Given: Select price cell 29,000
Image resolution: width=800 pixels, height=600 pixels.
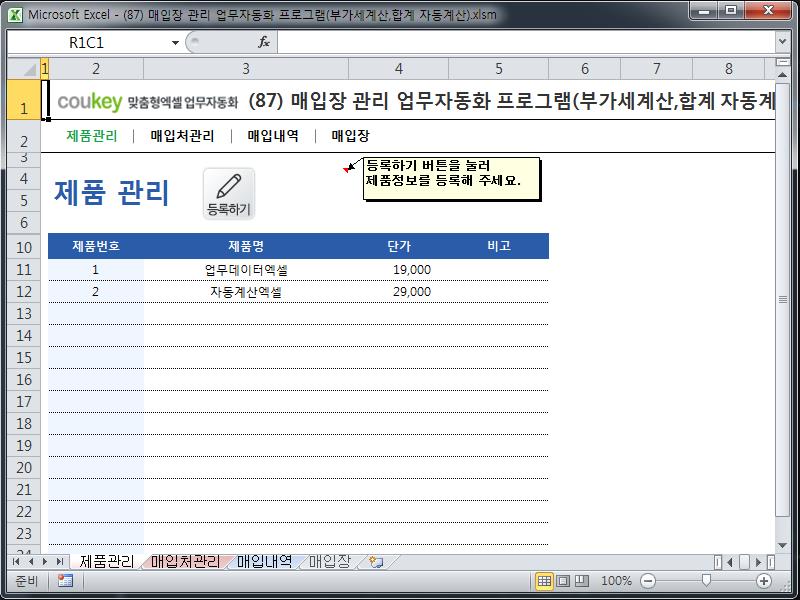Looking at the screenshot, I should (398, 292).
